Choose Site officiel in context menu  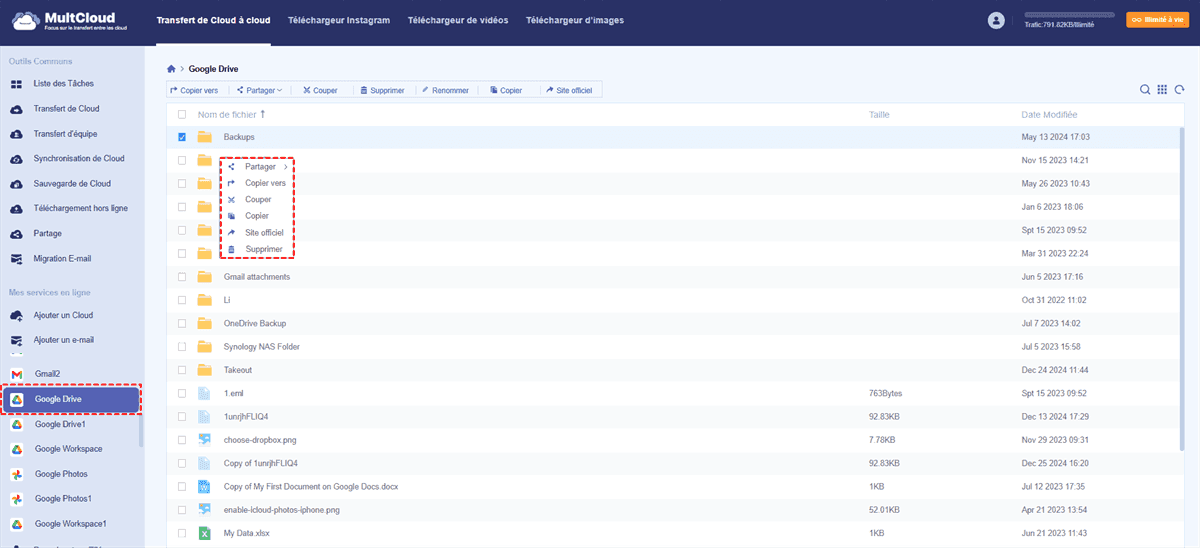[x=258, y=233]
